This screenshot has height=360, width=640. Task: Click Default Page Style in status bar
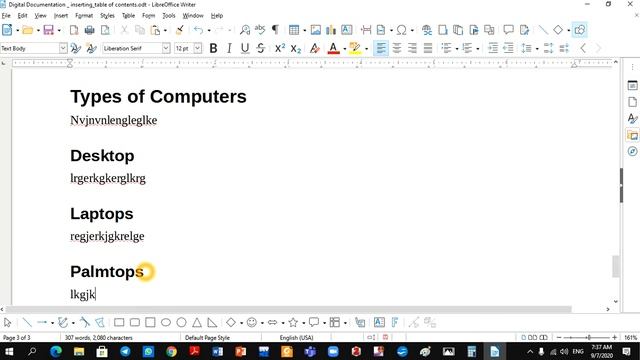[x=207, y=338]
